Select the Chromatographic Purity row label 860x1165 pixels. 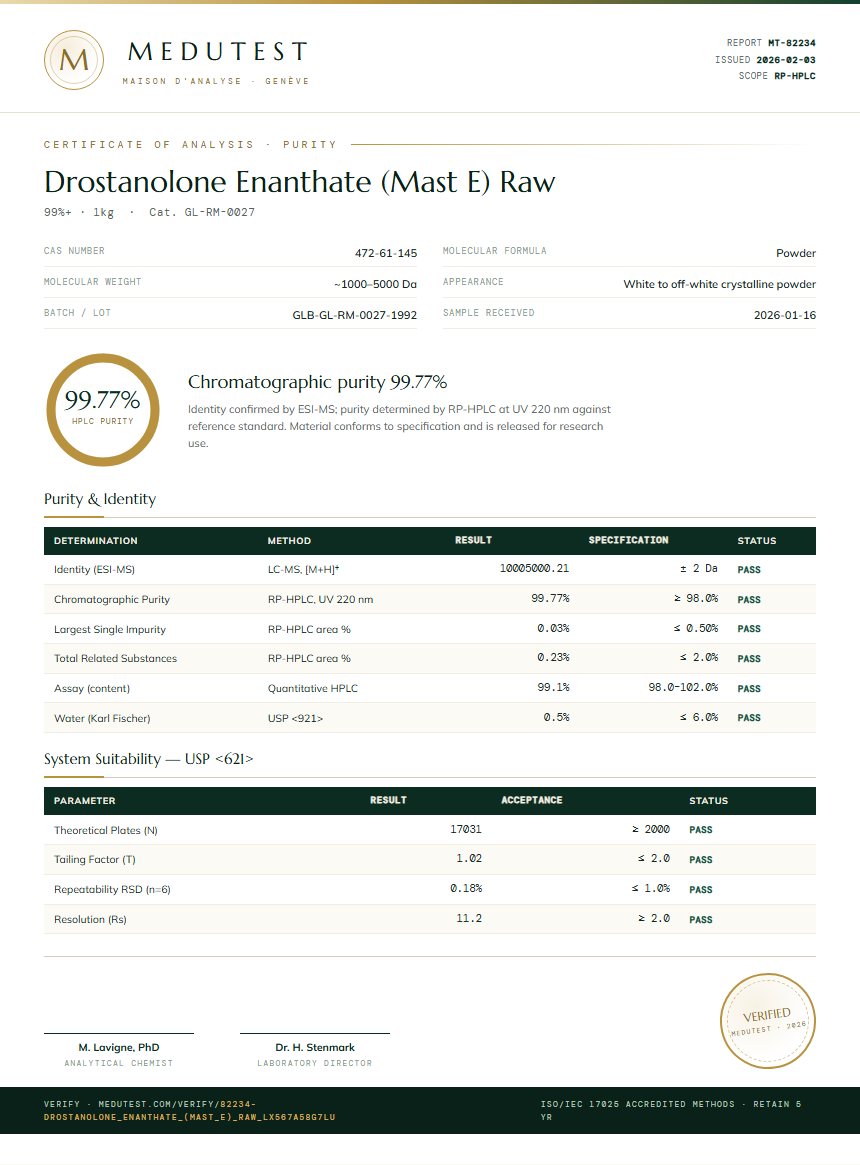(x=111, y=600)
